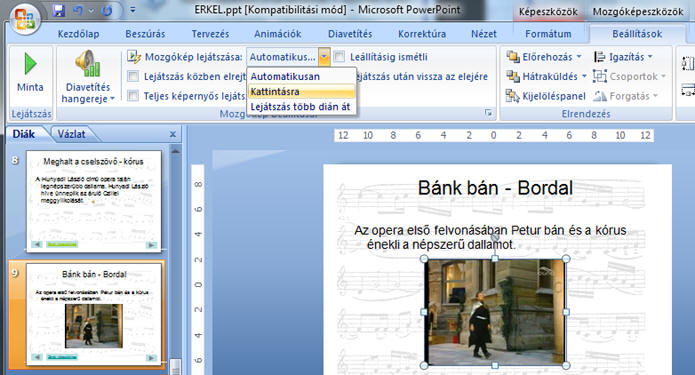The image size is (695, 375).
Task: Open Mozgókép beállításai dialog launcher
Action: (488, 113)
